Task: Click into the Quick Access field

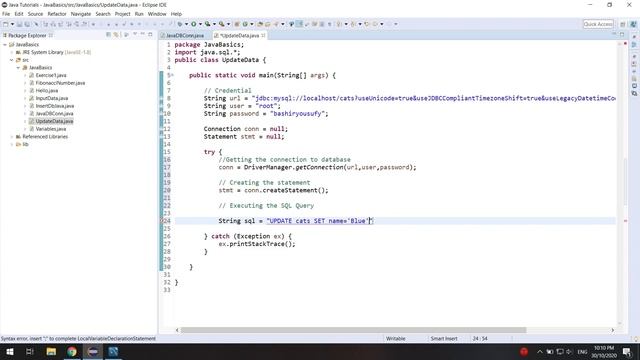Action: tap(598, 24)
